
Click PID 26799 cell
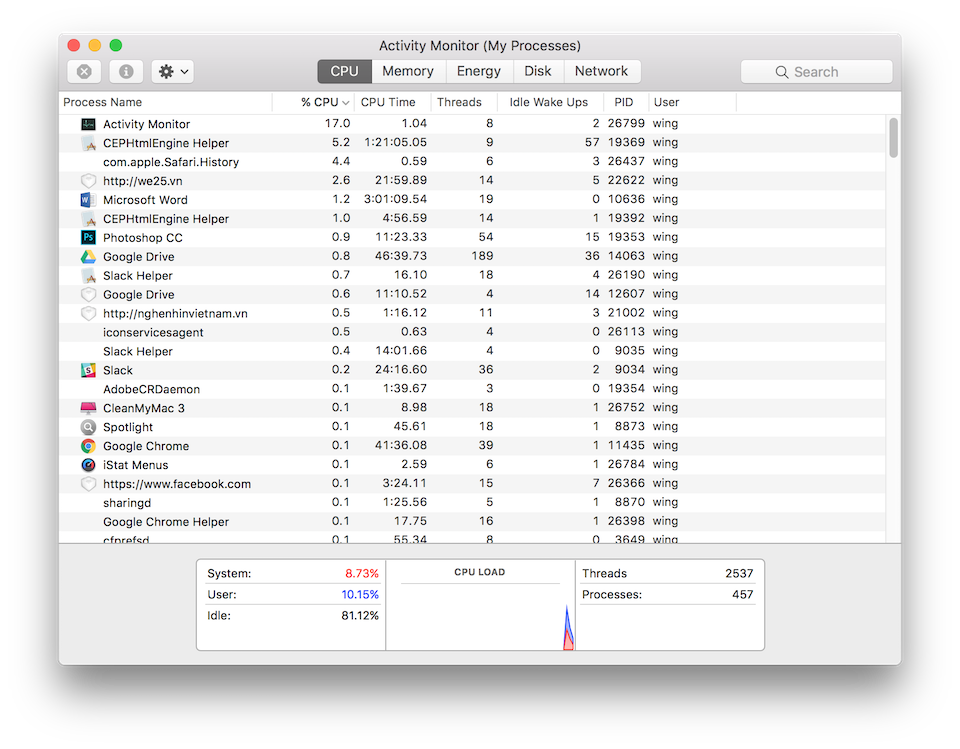tap(626, 124)
